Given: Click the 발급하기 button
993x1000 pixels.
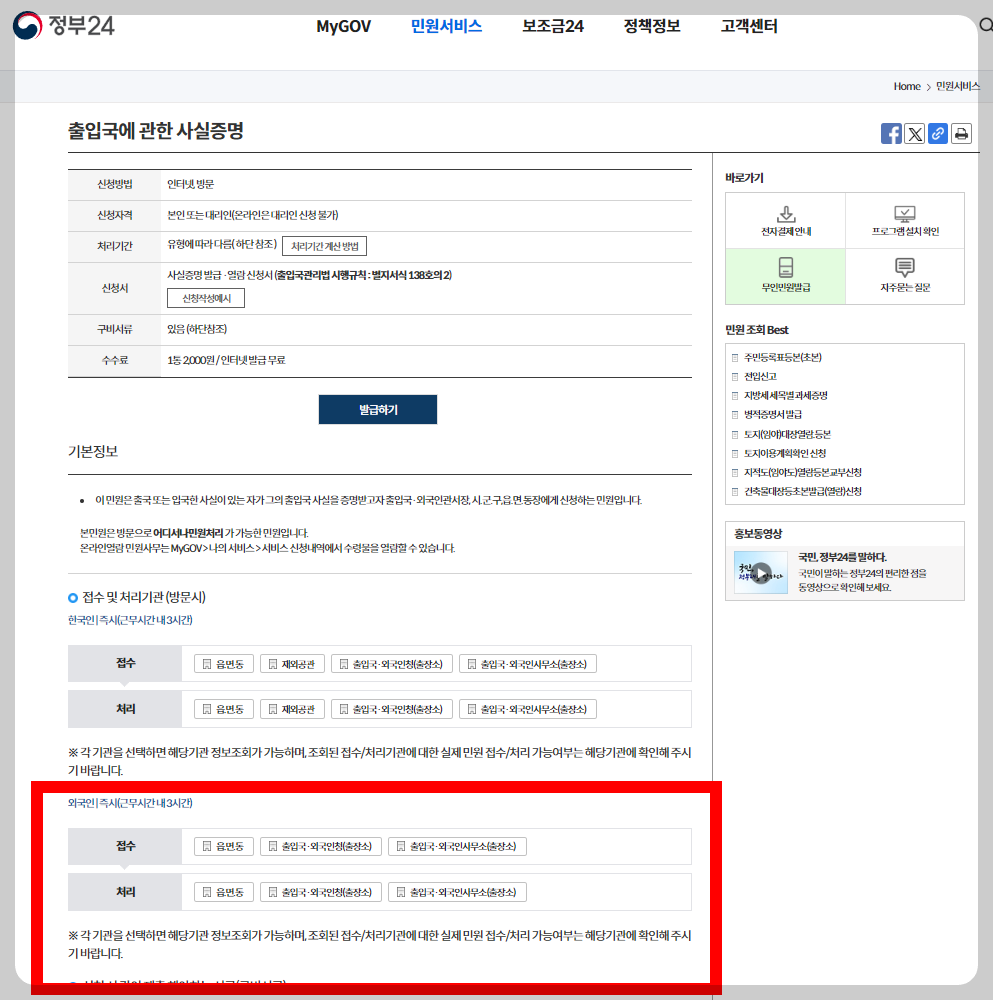Looking at the screenshot, I should [378, 409].
